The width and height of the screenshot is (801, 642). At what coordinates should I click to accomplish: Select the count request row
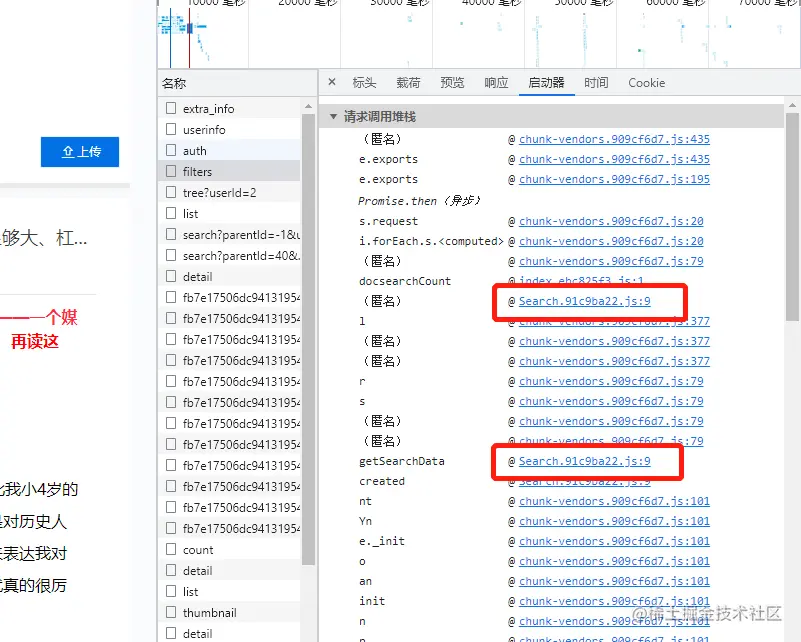tap(229, 550)
